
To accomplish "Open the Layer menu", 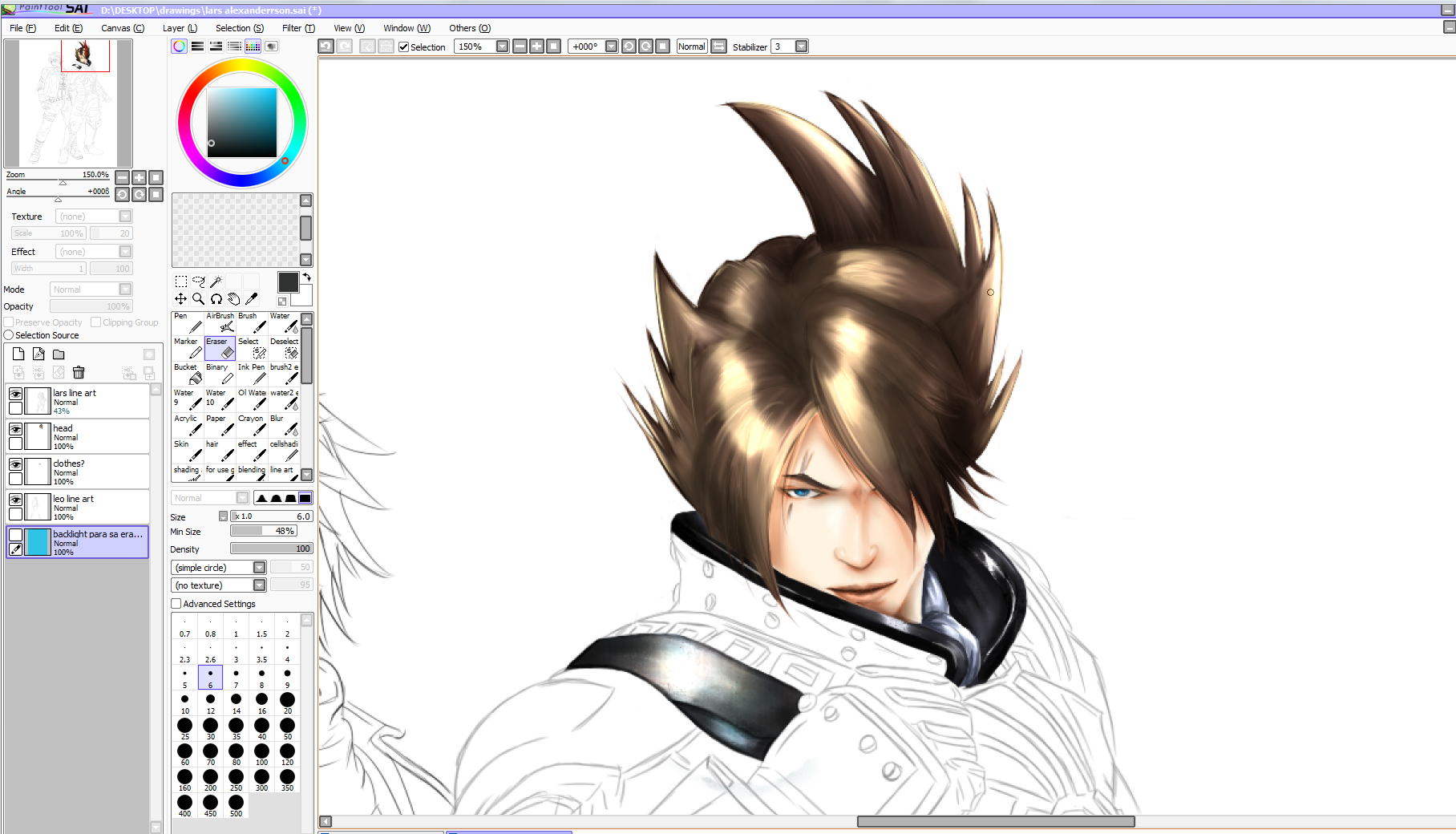I will 180,28.
